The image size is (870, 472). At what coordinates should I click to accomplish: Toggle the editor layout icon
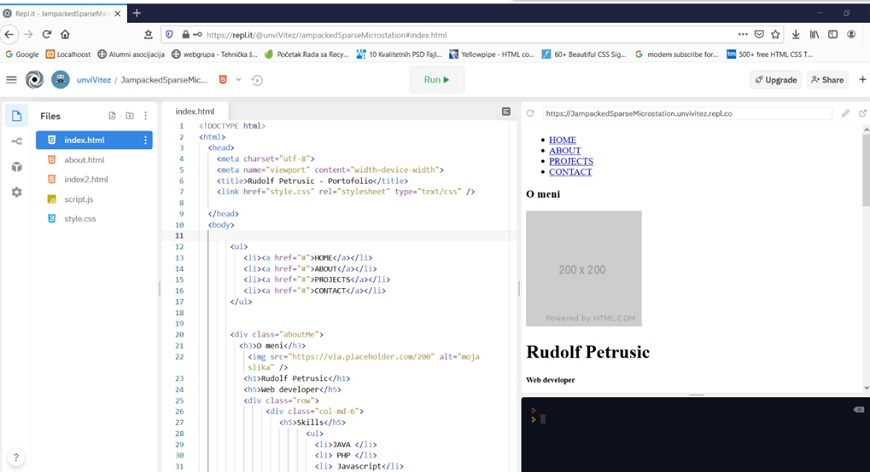[x=506, y=111]
